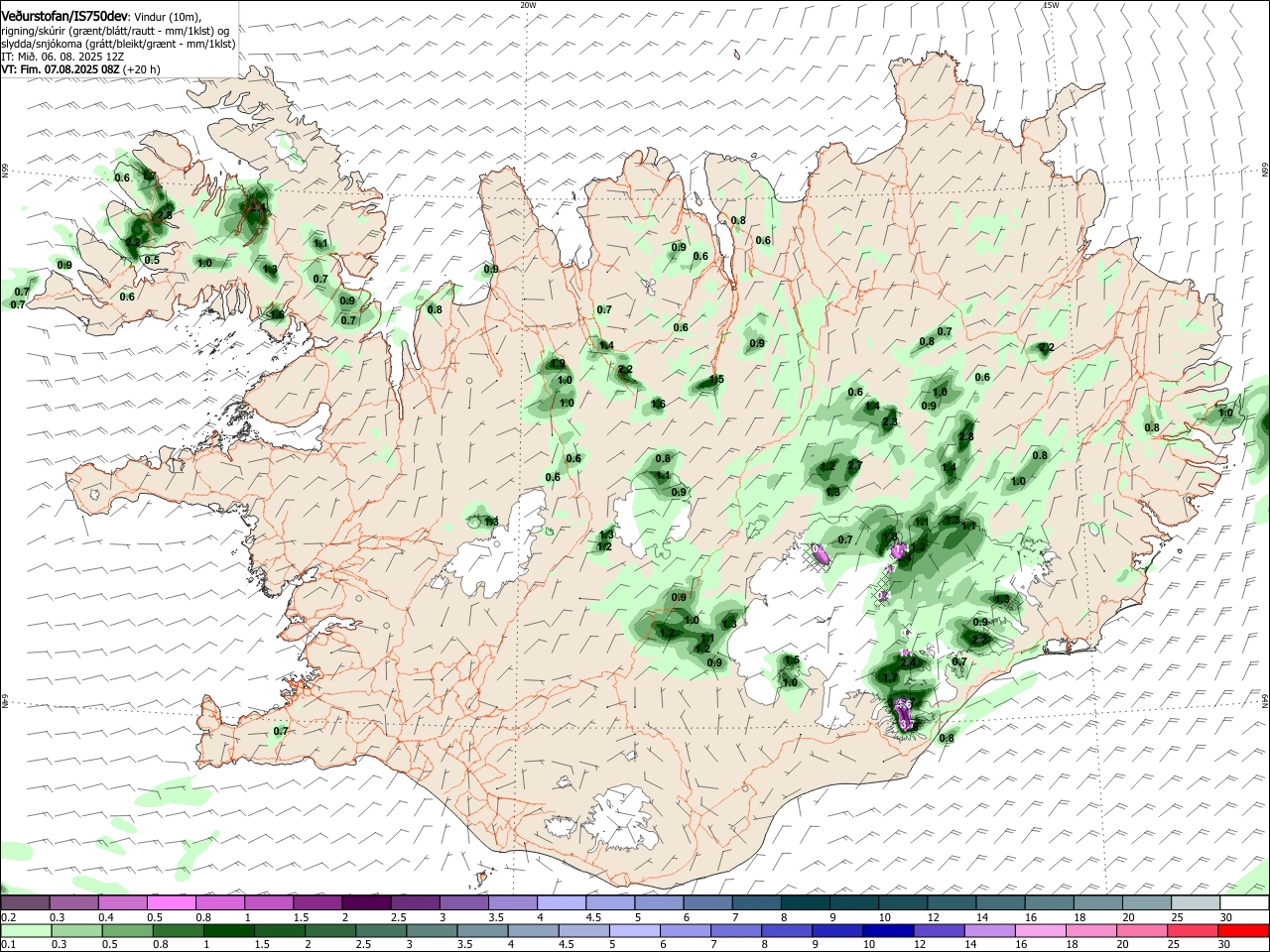
Task: Click the VT: Fim. 07.08.2025 08Z (+20 h) line
Action: [80, 69]
